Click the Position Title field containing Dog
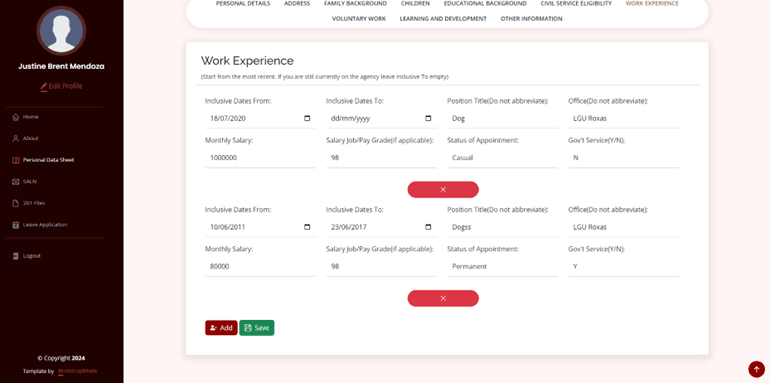Image resolution: width=770 pixels, height=383 pixels. click(x=502, y=118)
